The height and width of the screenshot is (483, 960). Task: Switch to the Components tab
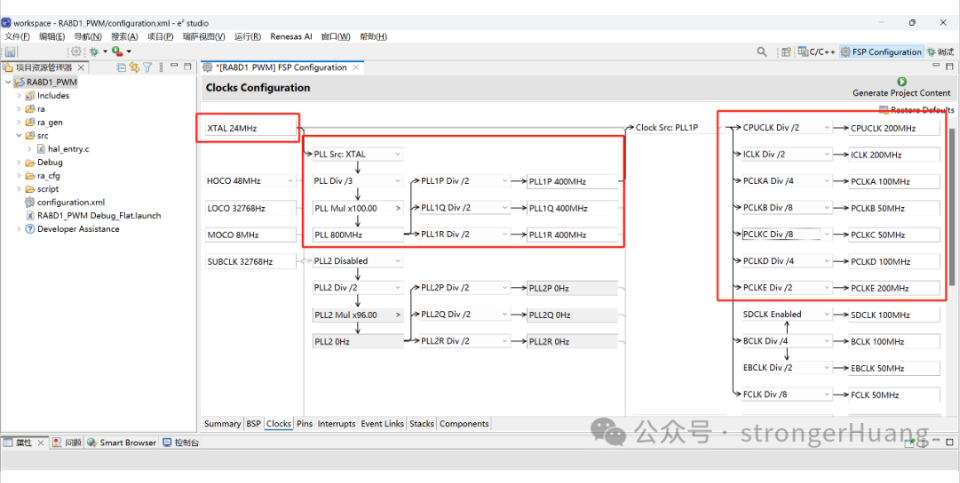[464, 424]
